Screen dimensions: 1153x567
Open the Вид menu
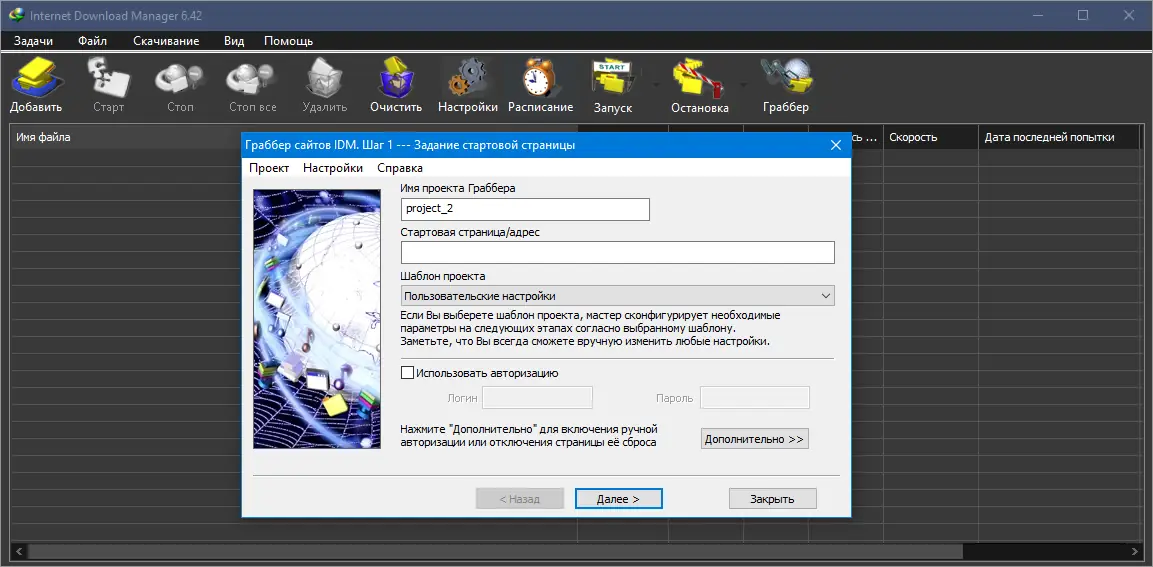tap(234, 41)
